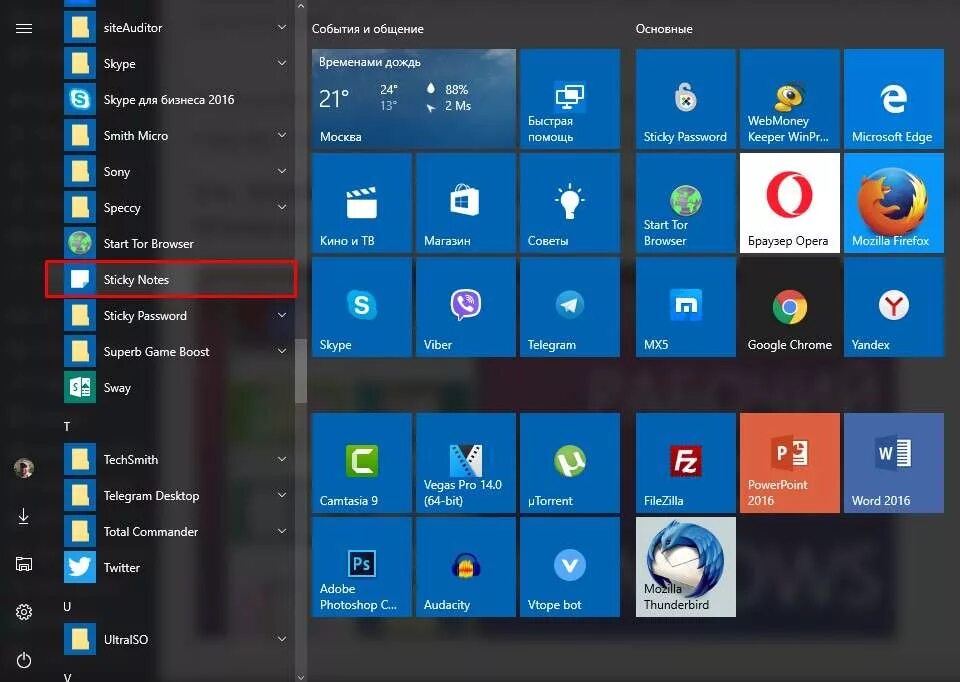960x682 pixels.
Task: Click the Основные group title
Action: (664, 29)
